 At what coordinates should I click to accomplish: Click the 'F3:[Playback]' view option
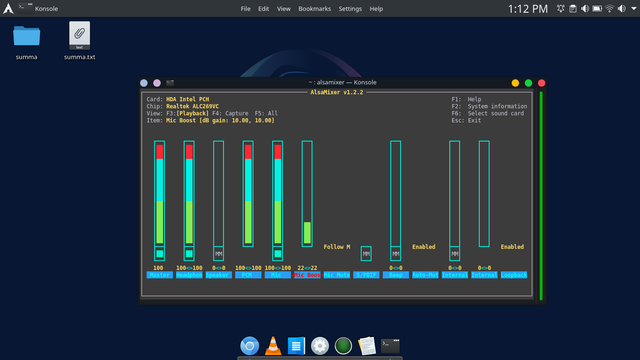click(x=187, y=113)
